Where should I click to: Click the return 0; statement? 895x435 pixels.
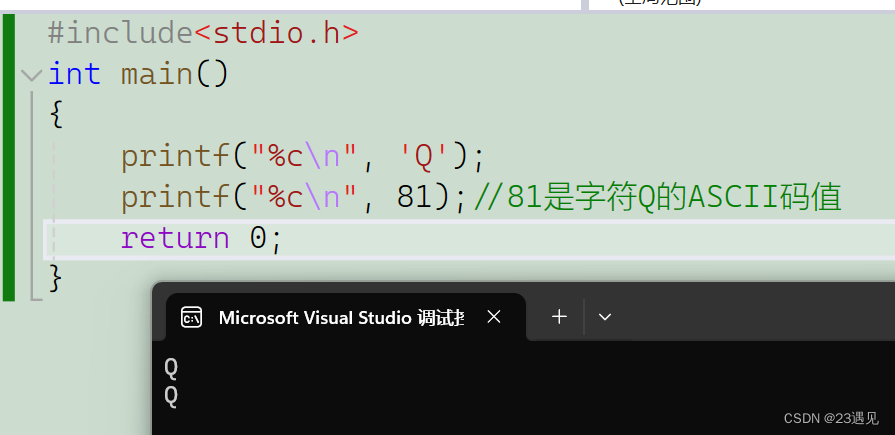[x=201, y=239]
